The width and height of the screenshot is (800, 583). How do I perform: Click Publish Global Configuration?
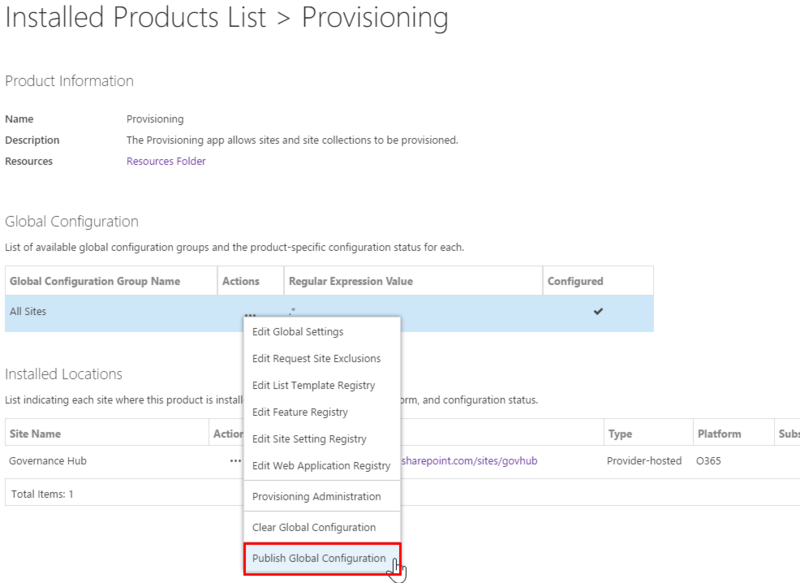tap(319, 558)
